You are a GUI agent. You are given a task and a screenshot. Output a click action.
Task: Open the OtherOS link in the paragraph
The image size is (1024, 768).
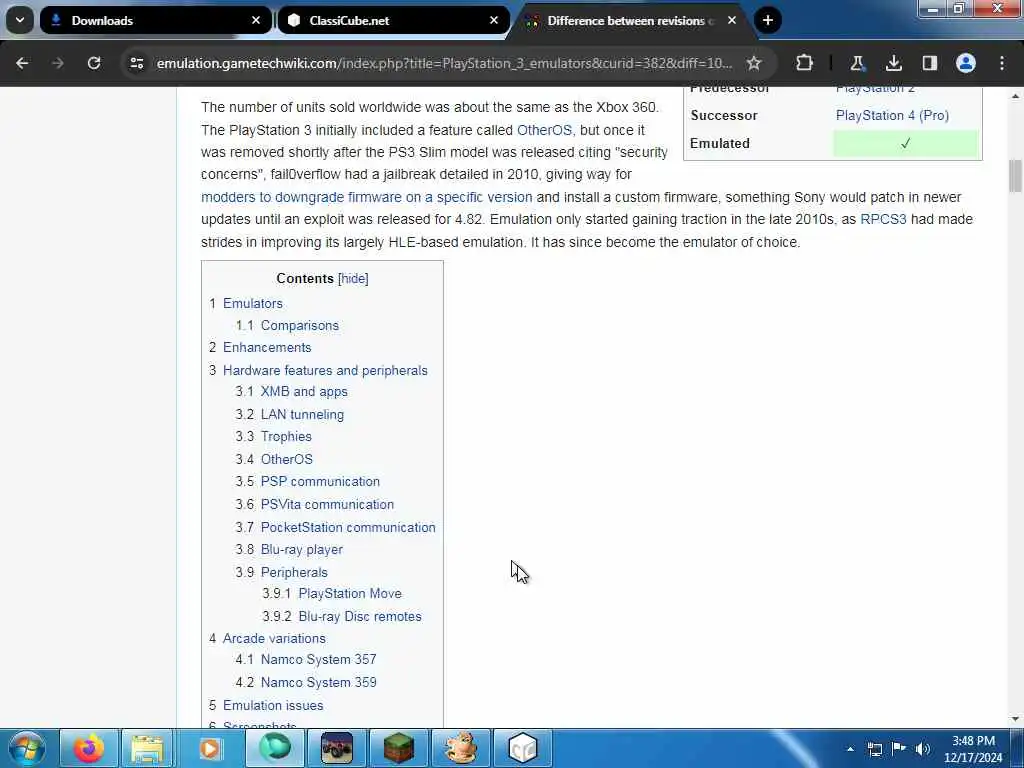(544, 130)
